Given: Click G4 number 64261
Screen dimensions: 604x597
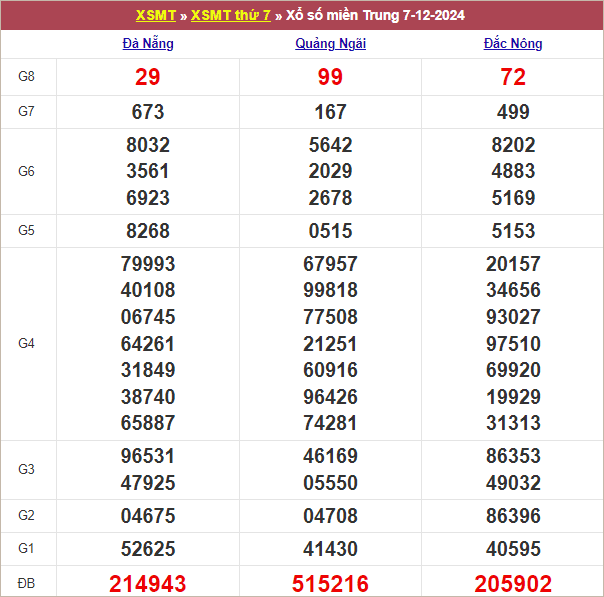Looking at the screenshot, I should pos(148,344).
